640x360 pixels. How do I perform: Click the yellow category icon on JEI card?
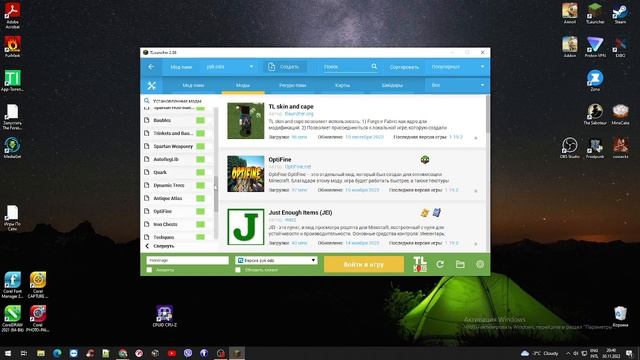click(x=424, y=213)
